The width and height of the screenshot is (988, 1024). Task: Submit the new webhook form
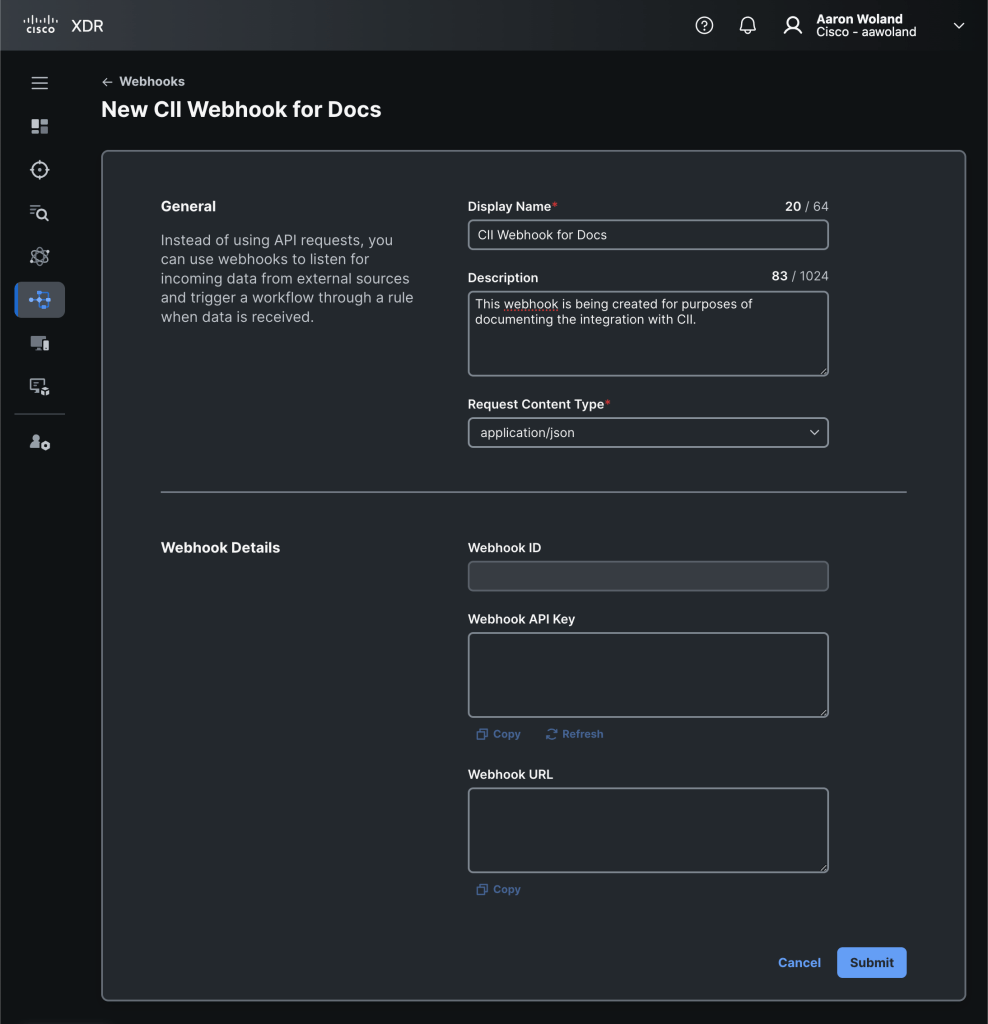click(x=871, y=962)
